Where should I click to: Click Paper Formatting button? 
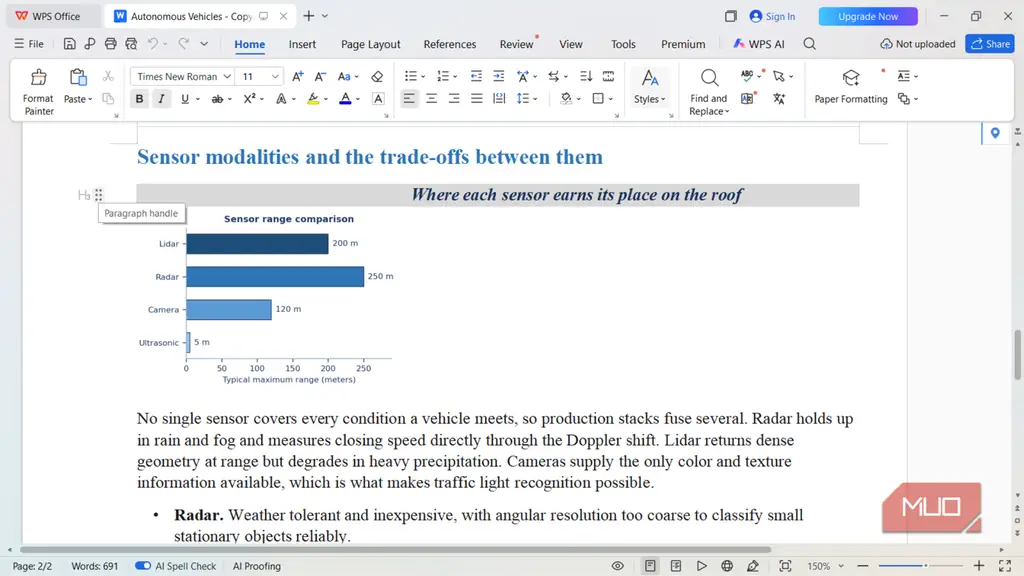851,86
